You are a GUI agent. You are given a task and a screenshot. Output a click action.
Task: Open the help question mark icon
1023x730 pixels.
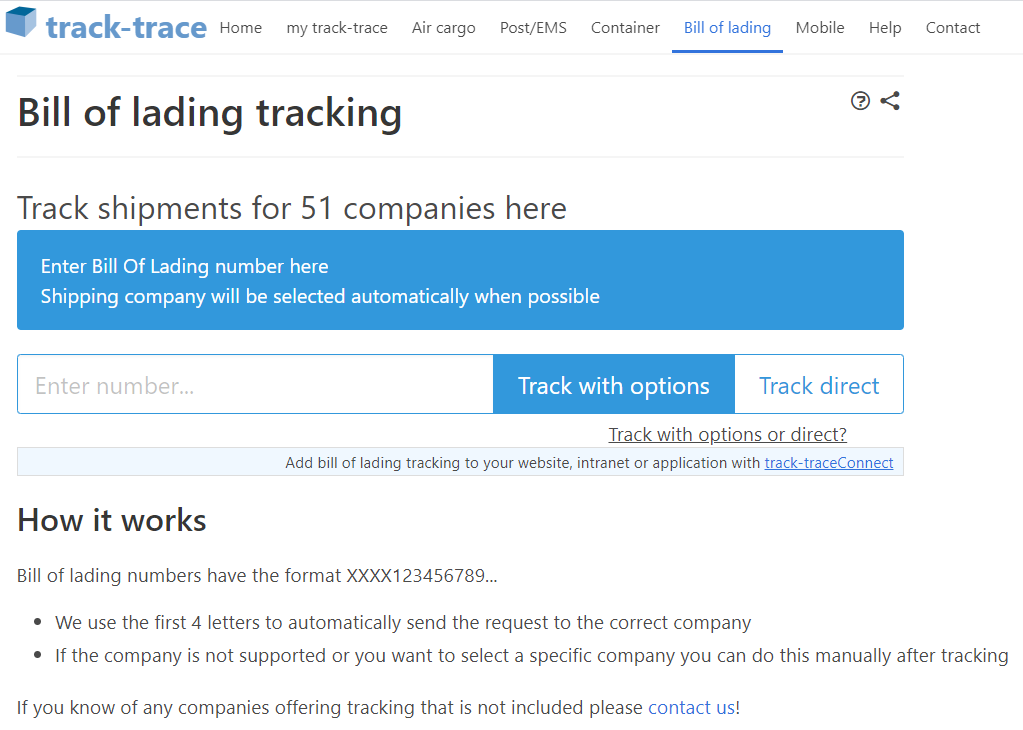(x=861, y=101)
